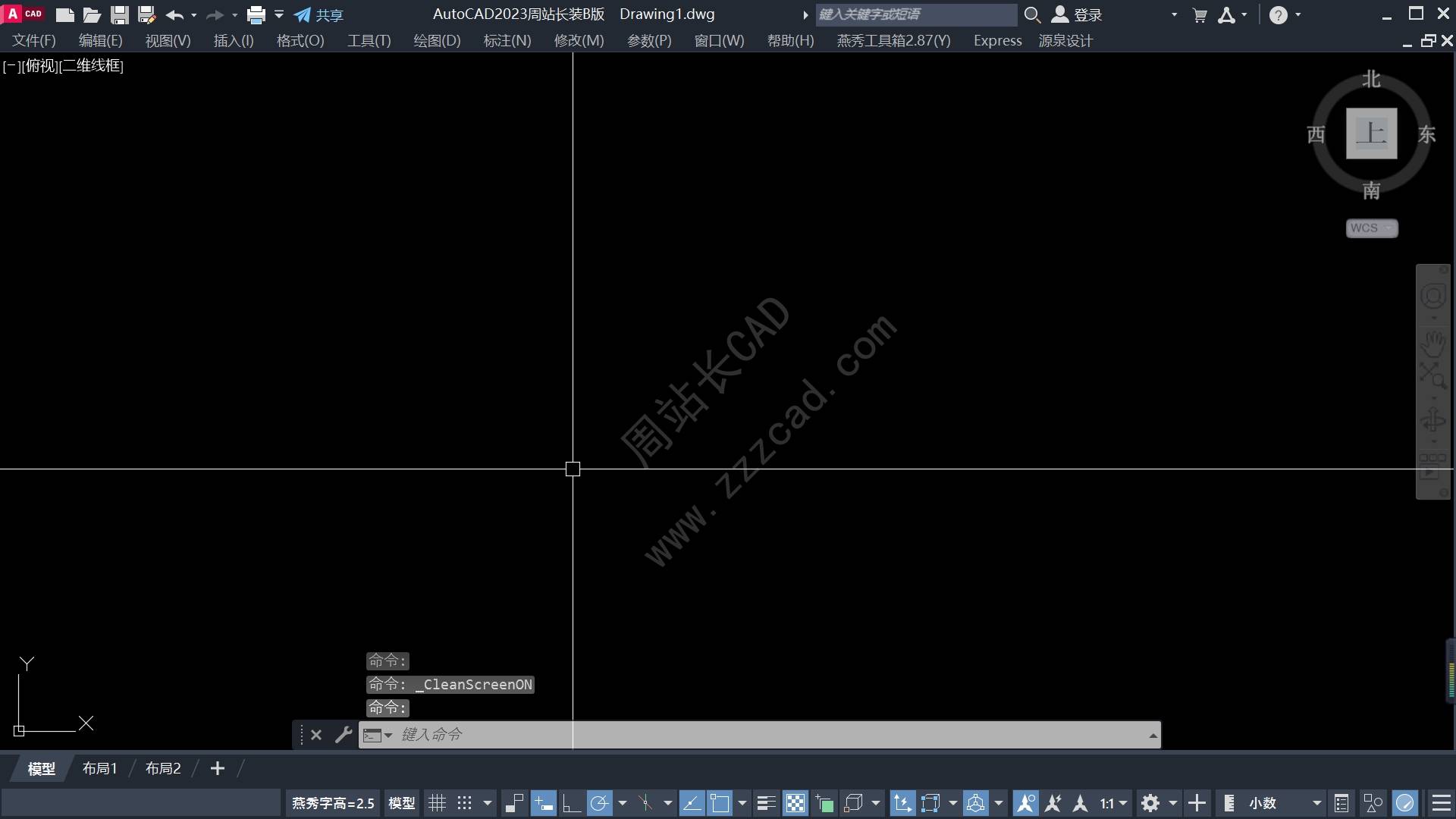The image size is (1456, 819).
Task: Click the Open file folder icon
Action: pos(92,14)
